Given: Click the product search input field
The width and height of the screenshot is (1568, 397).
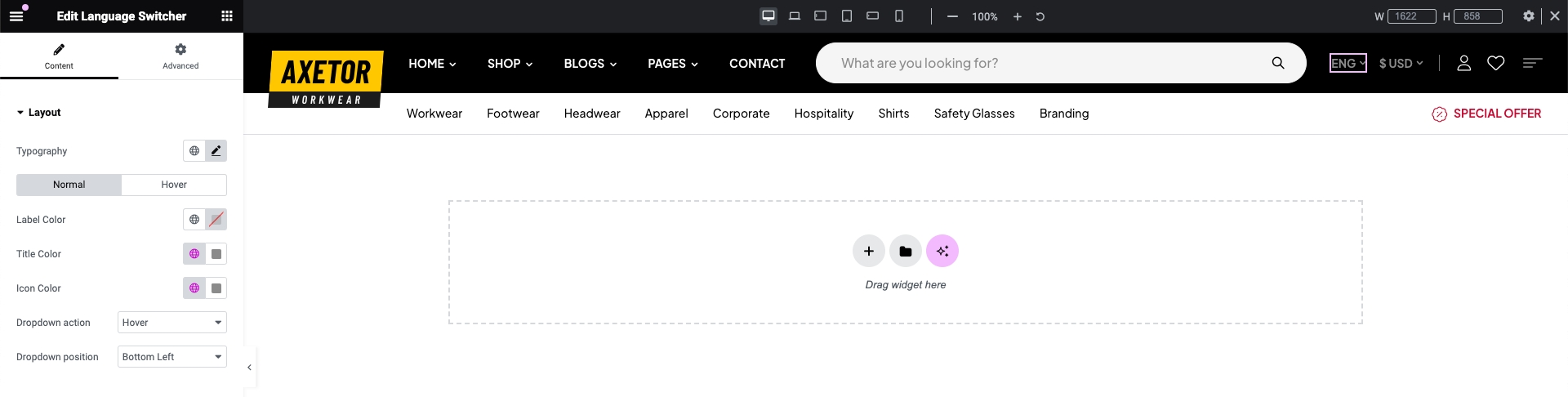Looking at the screenshot, I should pyautogui.click(x=1045, y=63).
